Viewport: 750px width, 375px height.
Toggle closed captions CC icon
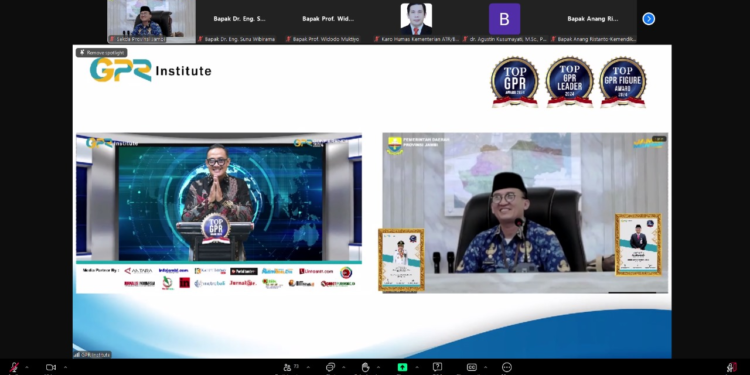pyautogui.click(x=472, y=367)
